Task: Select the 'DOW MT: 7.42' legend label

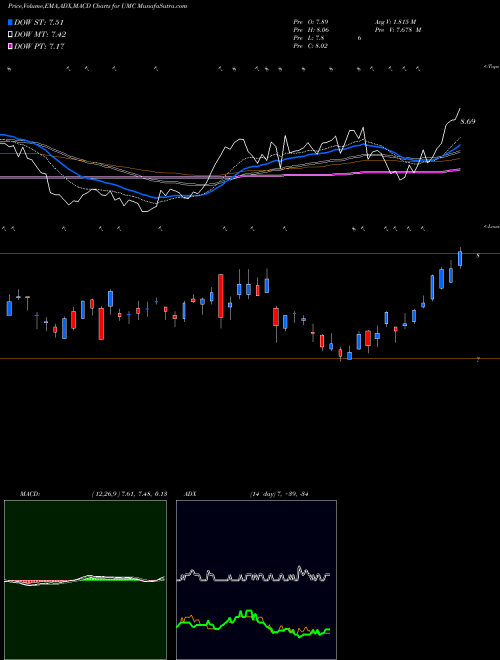Action: [x=40, y=35]
